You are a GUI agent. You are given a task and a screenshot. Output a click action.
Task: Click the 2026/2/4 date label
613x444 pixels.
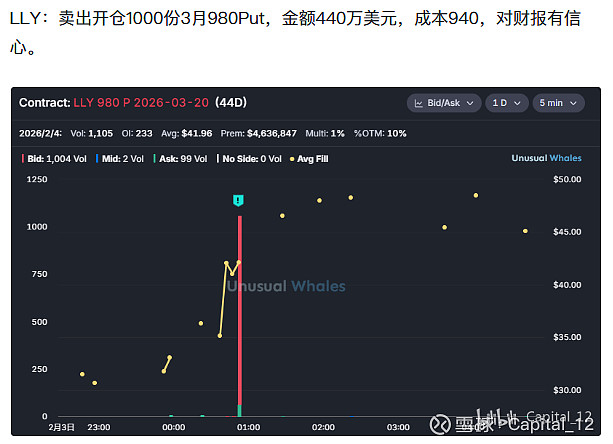click(x=40, y=134)
